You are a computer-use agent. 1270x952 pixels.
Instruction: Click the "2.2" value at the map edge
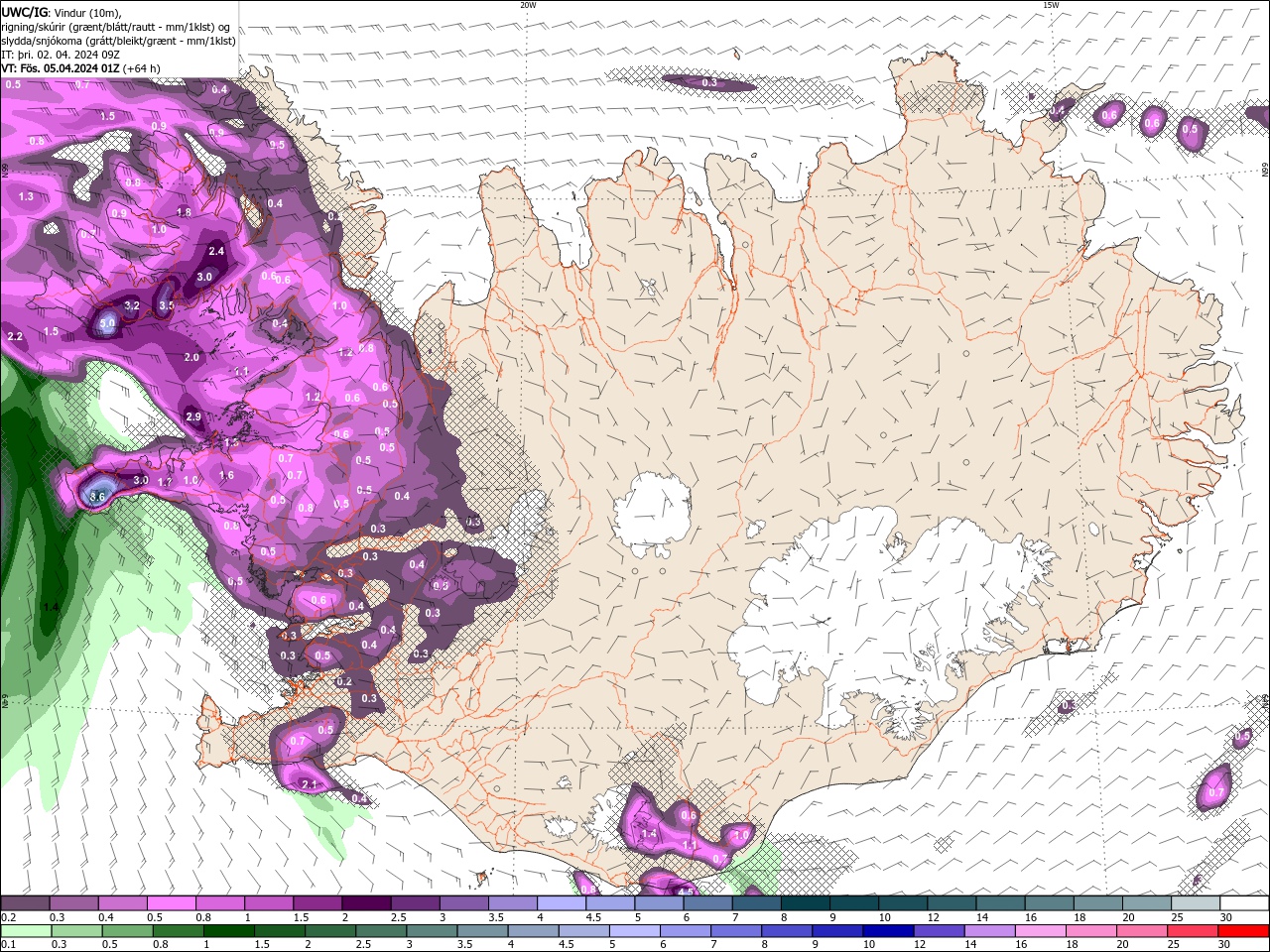coord(14,337)
